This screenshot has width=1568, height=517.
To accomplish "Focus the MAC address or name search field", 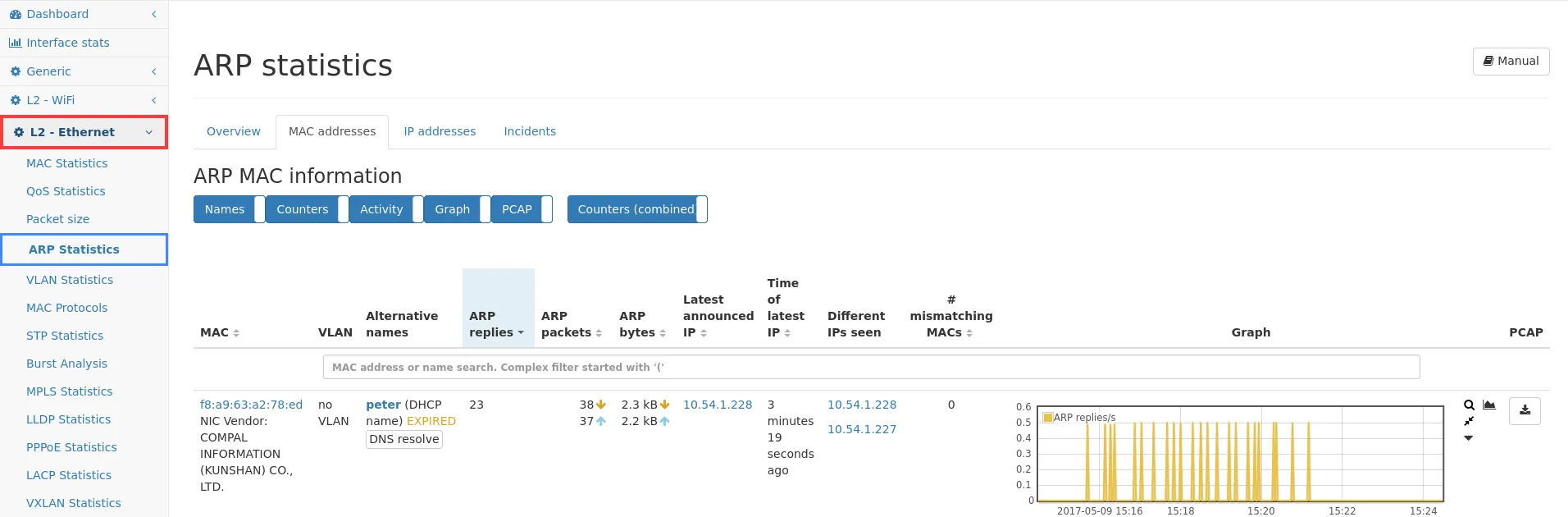I will point(871,367).
